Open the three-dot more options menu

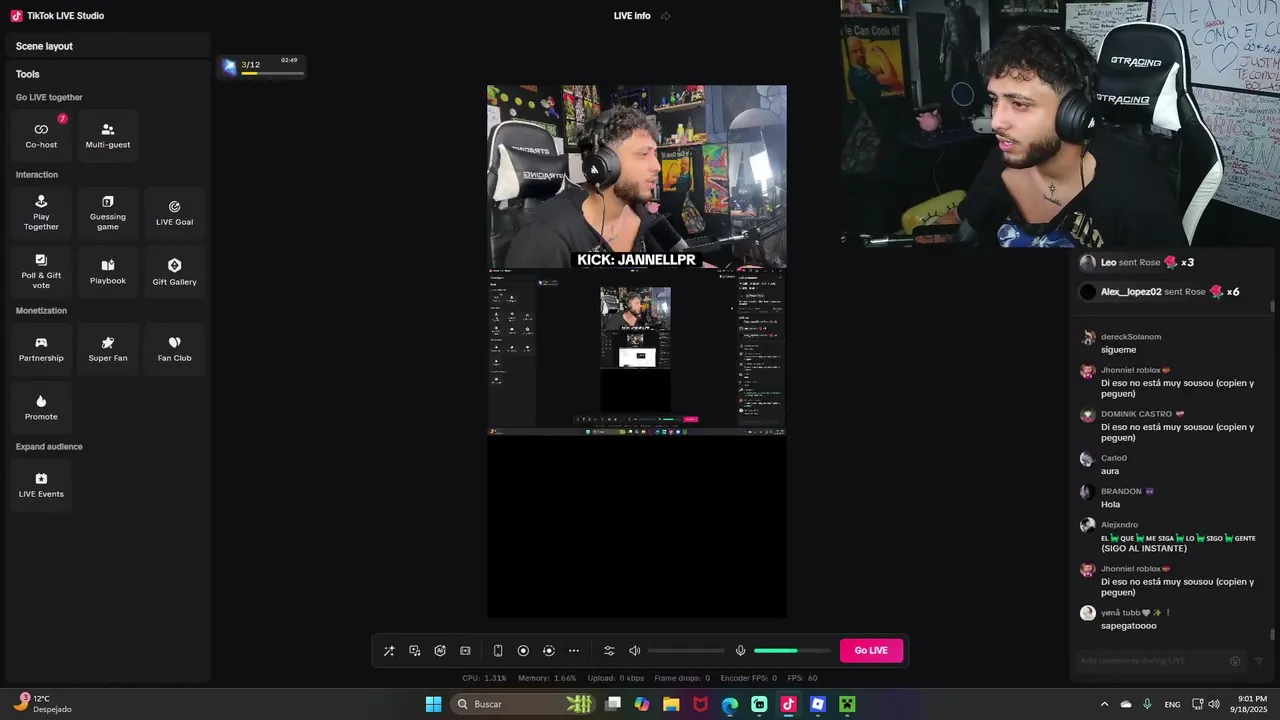(574, 651)
